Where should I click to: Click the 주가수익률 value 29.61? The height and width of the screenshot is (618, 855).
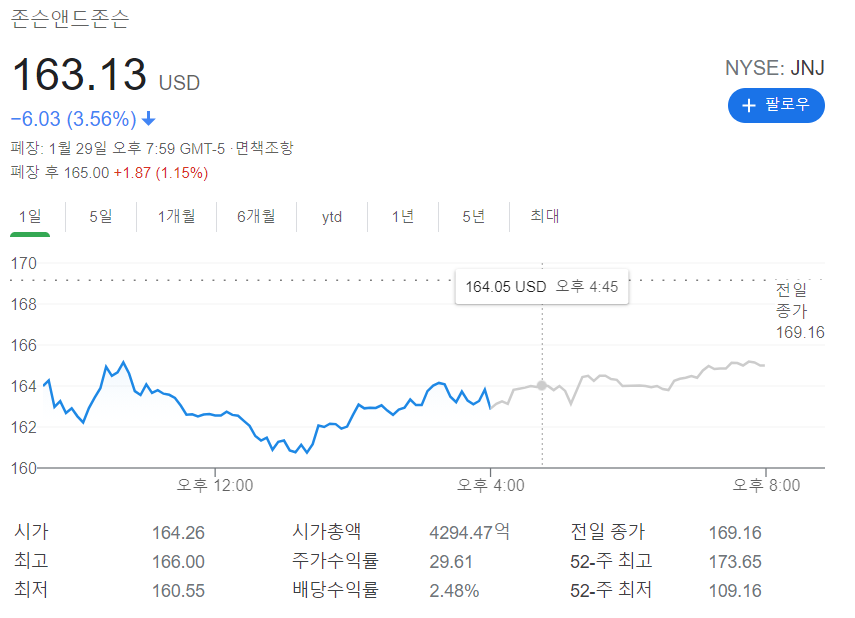450,561
